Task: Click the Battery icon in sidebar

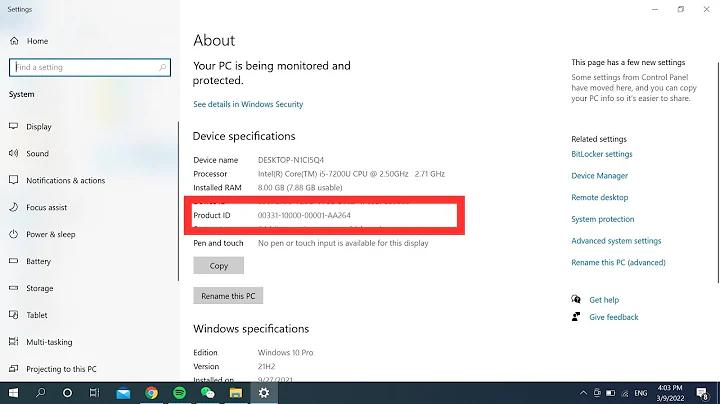Action: [x=14, y=261]
